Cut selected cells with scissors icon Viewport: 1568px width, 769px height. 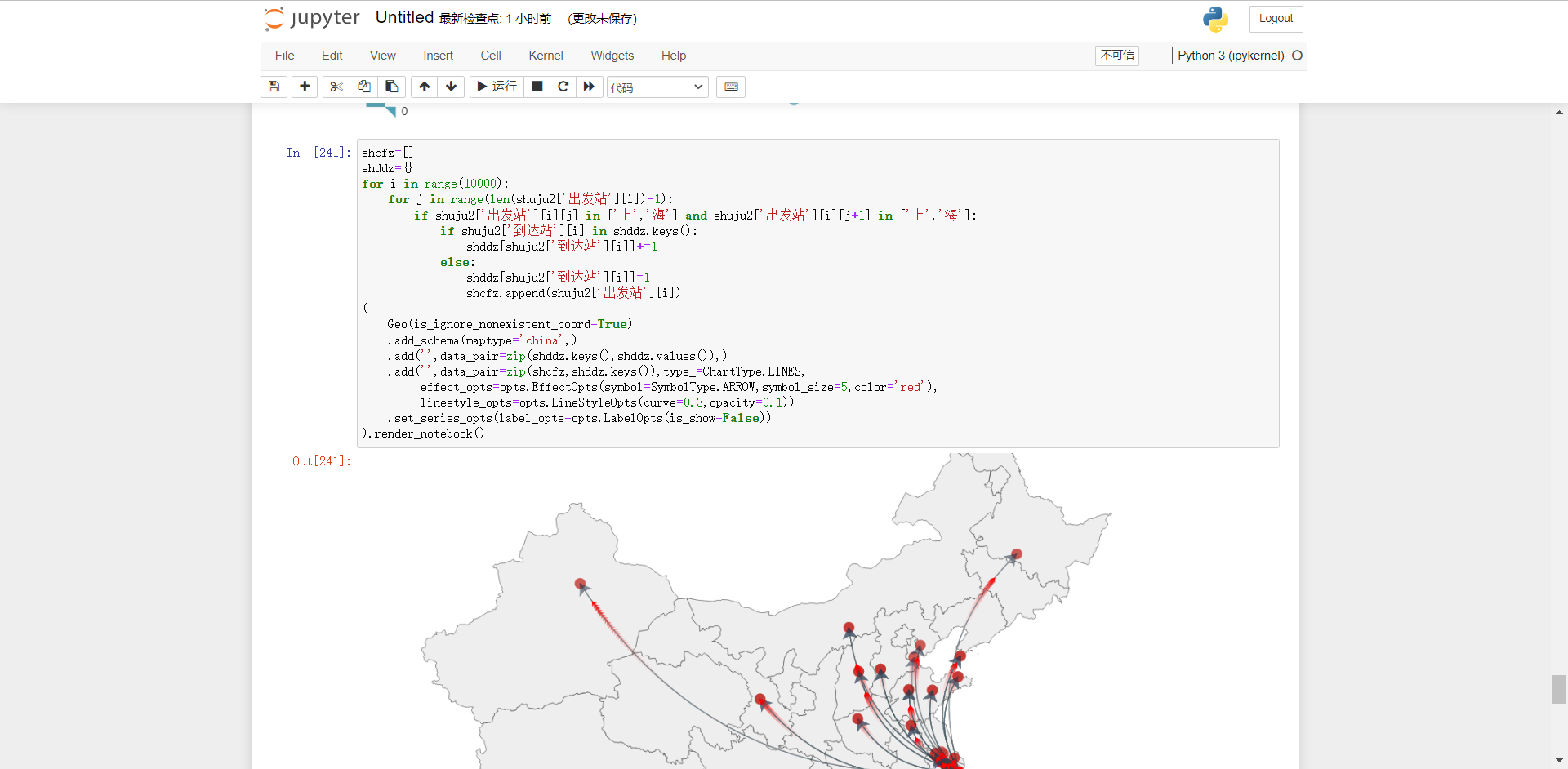336,87
